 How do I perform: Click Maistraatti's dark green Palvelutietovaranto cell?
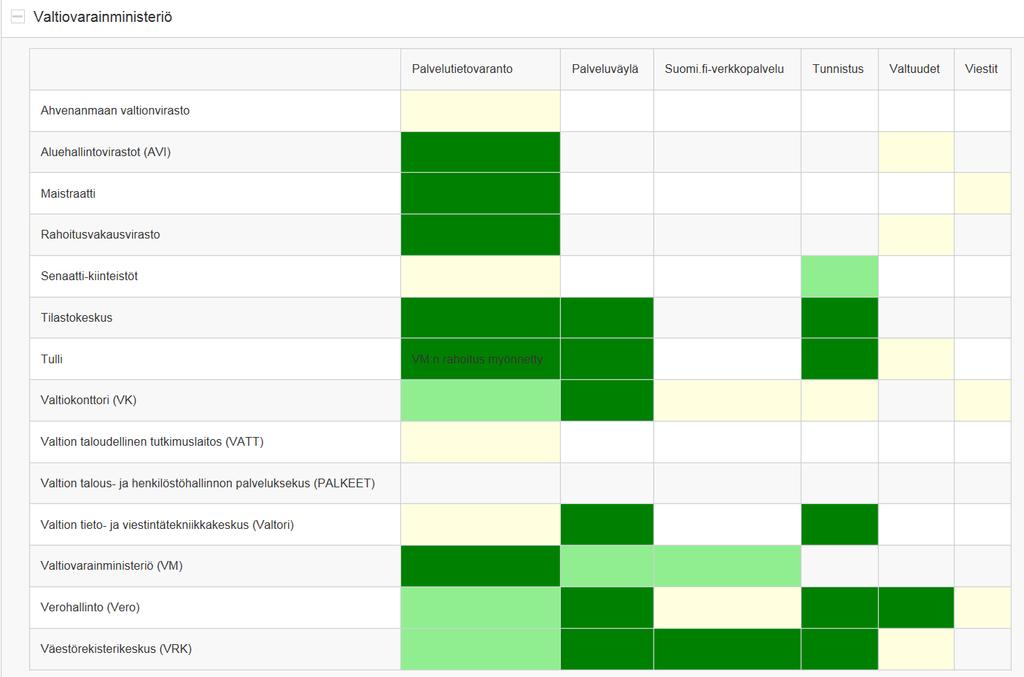tap(481, 193)
